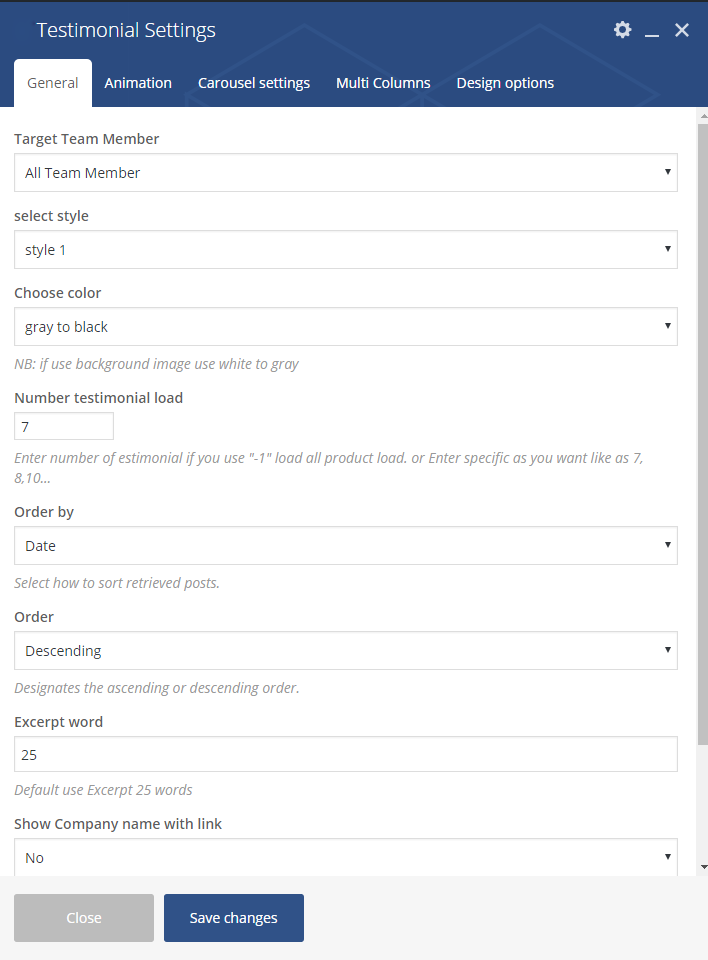
Task: Click the Save changes button
Action: (233, 918)
